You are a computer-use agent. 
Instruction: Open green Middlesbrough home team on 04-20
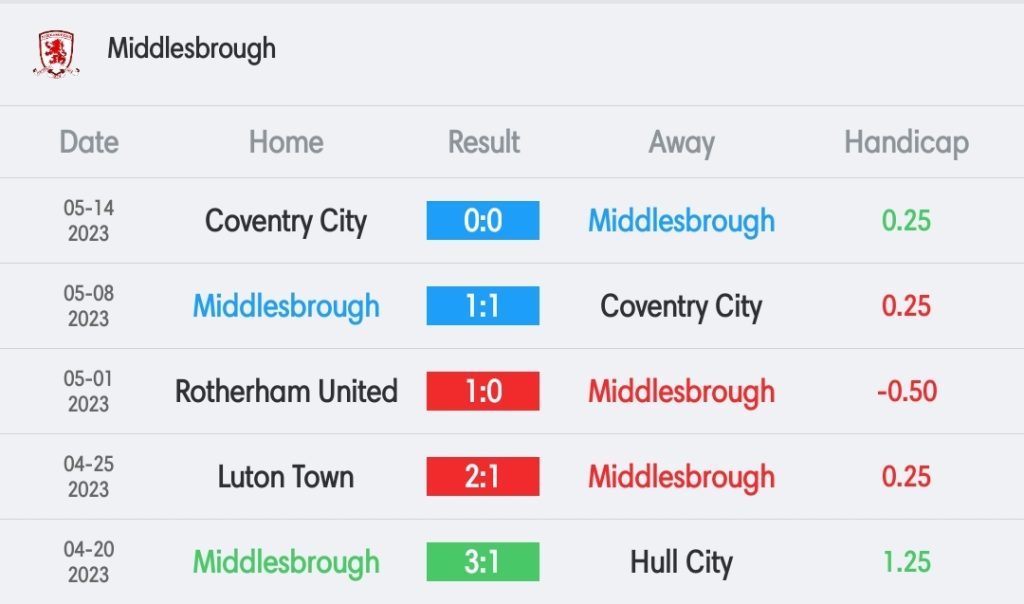286,563
